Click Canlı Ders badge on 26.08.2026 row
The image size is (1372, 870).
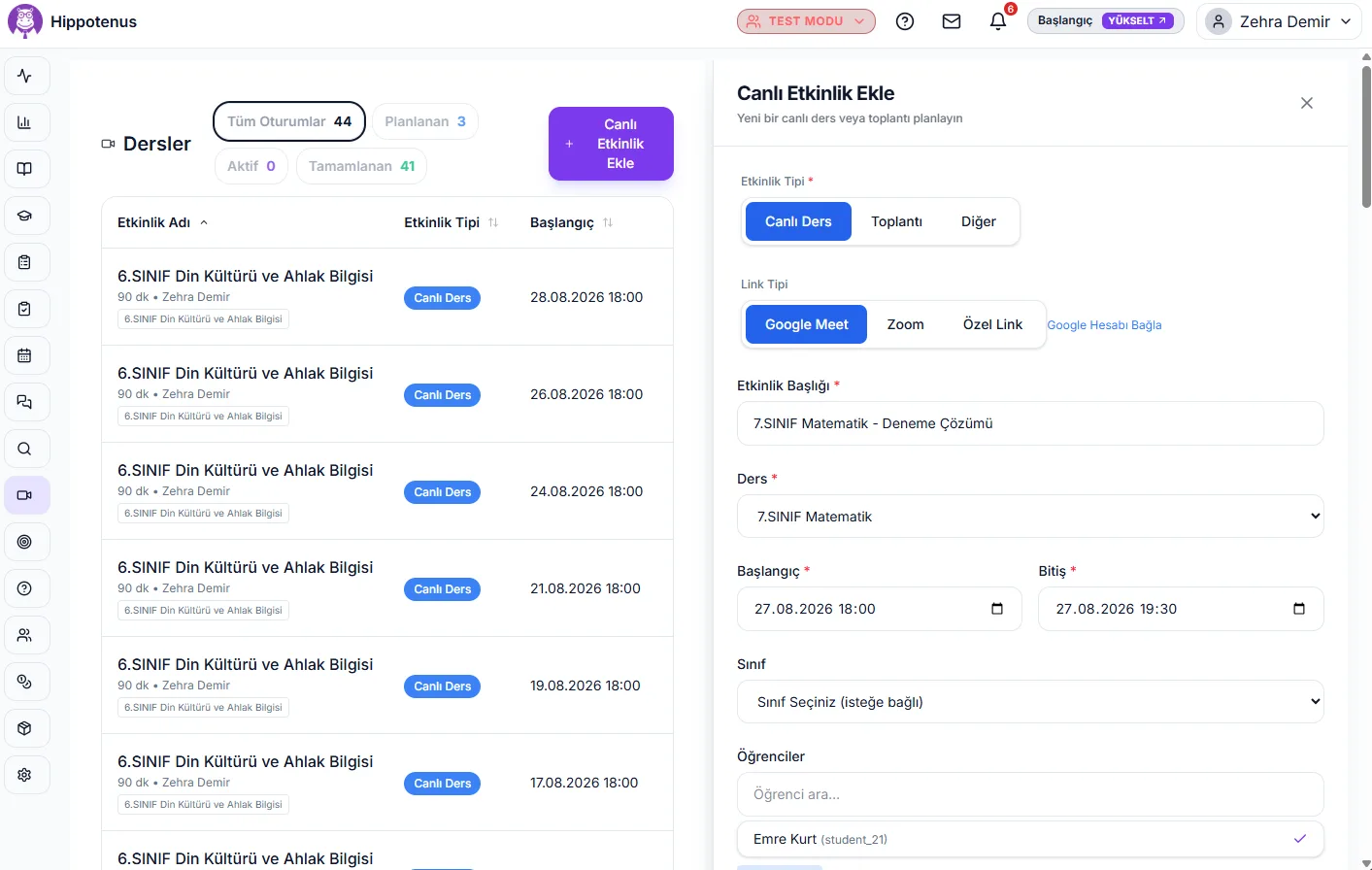[442, 395]
